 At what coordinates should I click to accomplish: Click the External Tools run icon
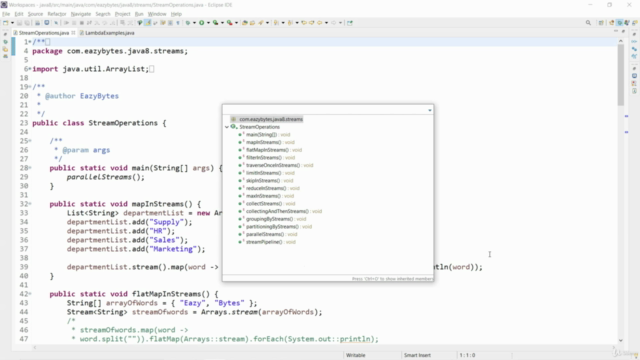(x=229, y=23)
